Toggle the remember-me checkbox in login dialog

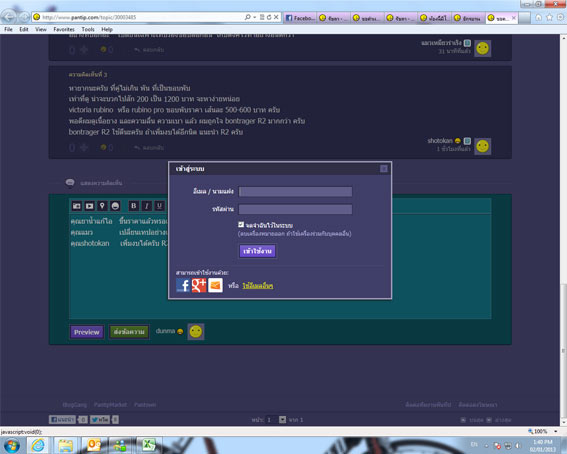pos(241,224)
